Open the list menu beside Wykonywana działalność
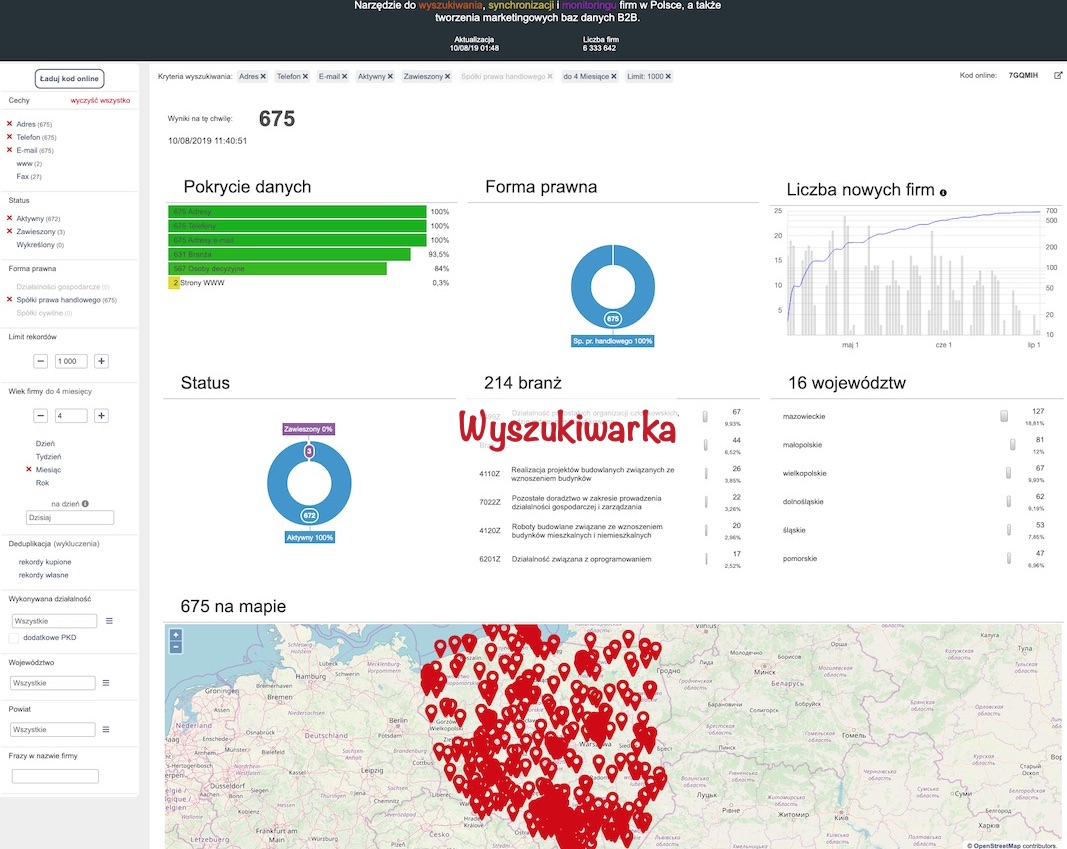1067x849 pixels. tap(109, 621)
